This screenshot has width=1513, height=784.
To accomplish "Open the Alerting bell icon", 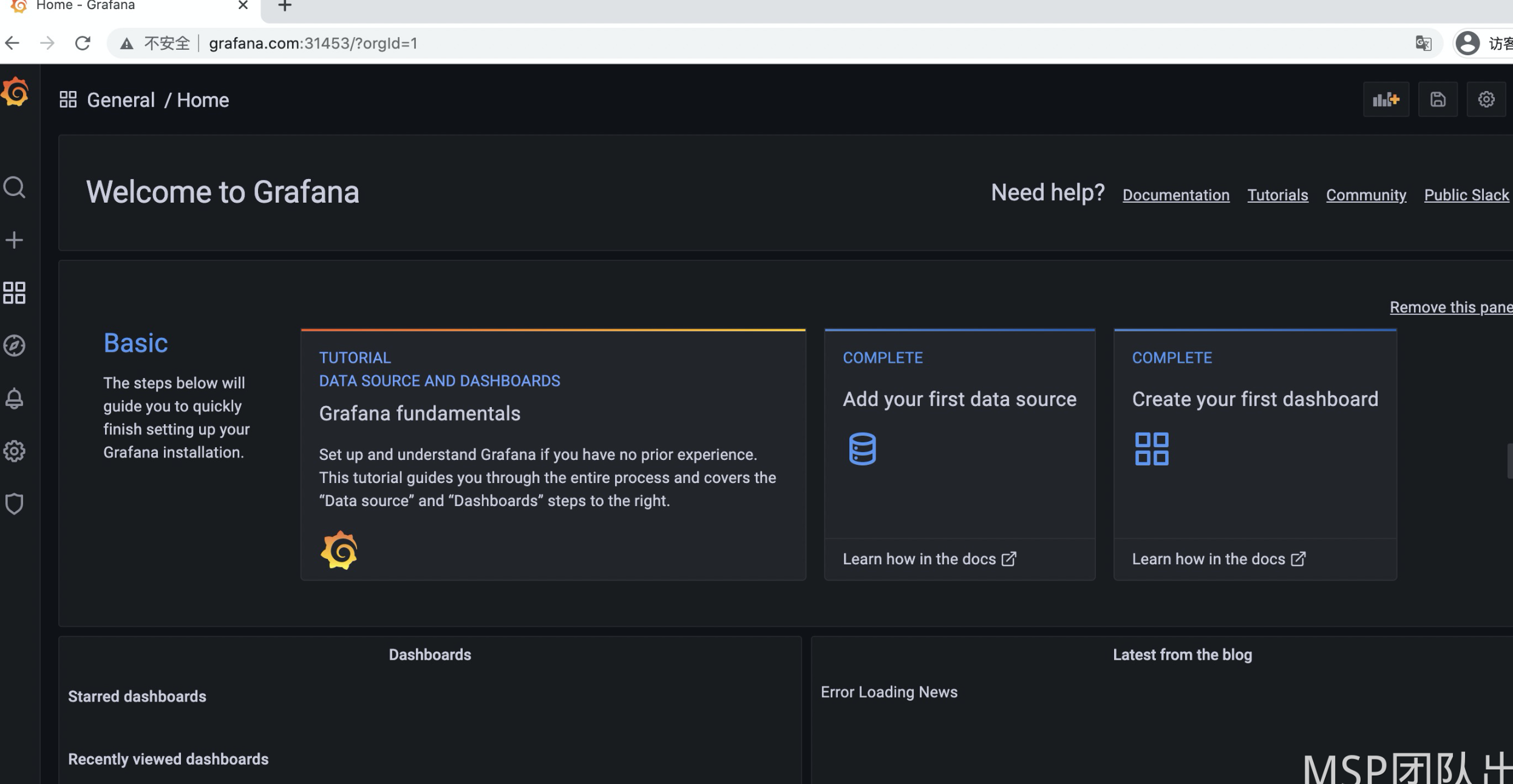I will pyautogui.click(x=15, y=398).
